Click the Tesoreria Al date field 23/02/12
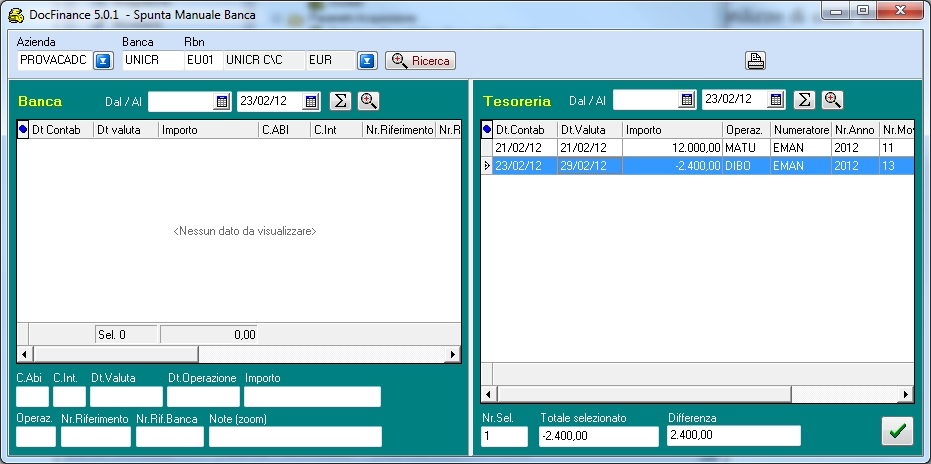Screen dimensions: 931x464 click(735, 100)
